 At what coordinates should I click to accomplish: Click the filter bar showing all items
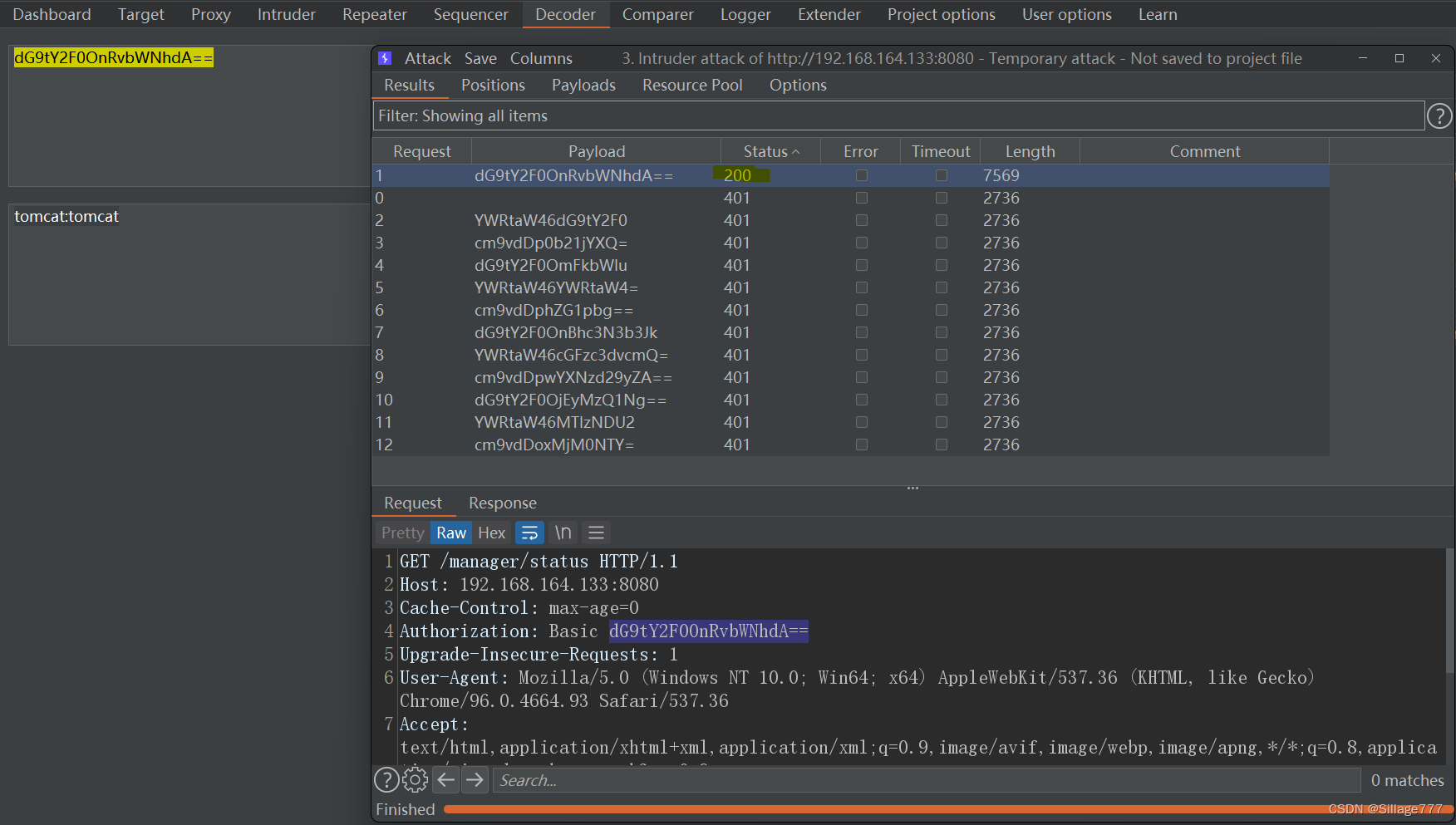click(898, 115)
